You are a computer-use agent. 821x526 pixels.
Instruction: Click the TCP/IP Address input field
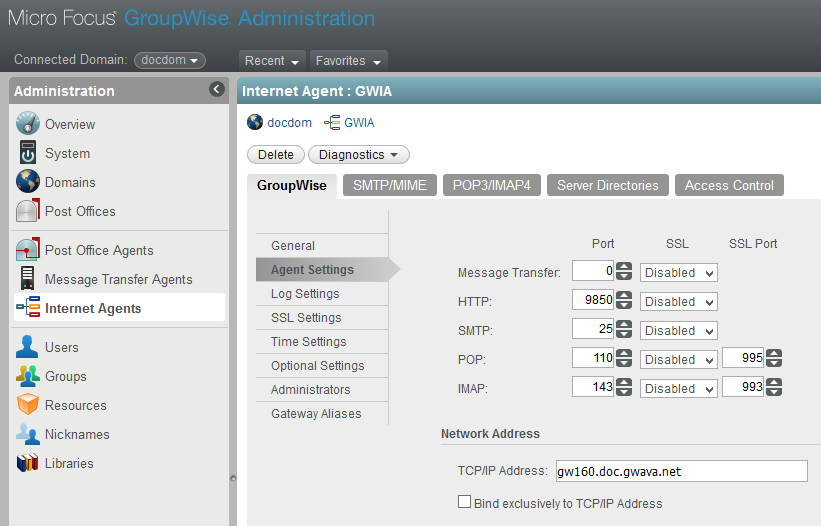click(x=682, y=471)
